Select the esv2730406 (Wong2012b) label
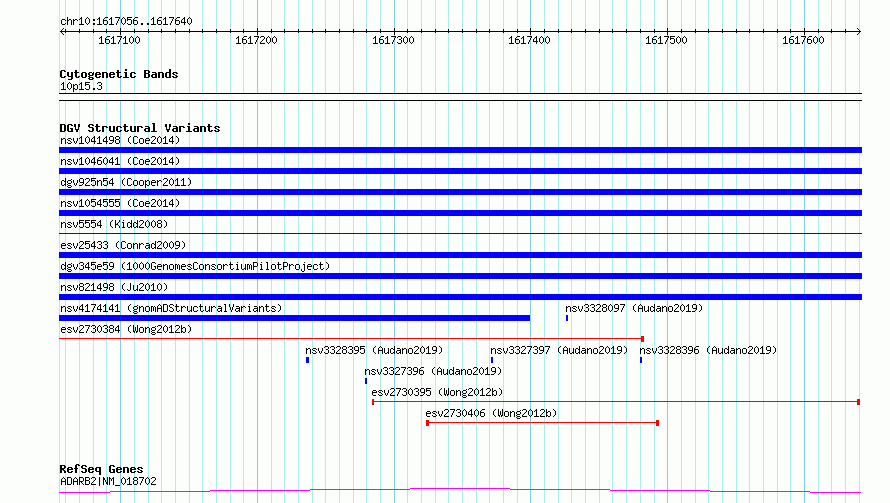This screenshot has height=503, width=890. [x=491, y=413]
